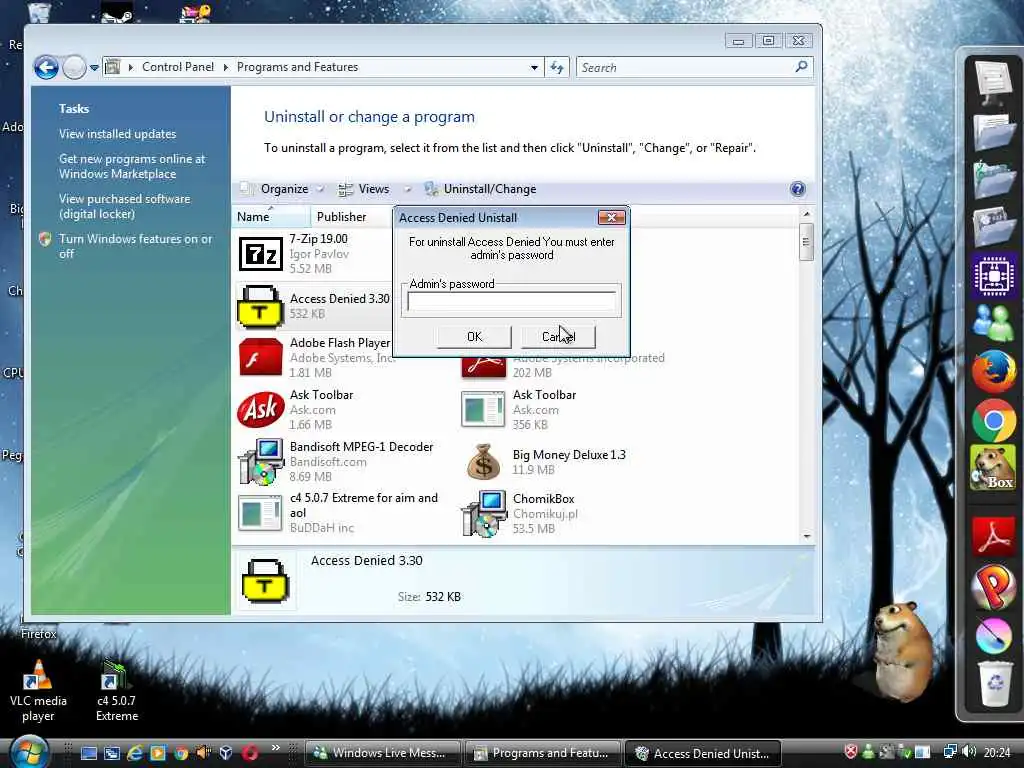The width and height of the screenshot is (1024, 768).
Task: Open the recent pages dropdown arrow
Action: coord(94,67)
